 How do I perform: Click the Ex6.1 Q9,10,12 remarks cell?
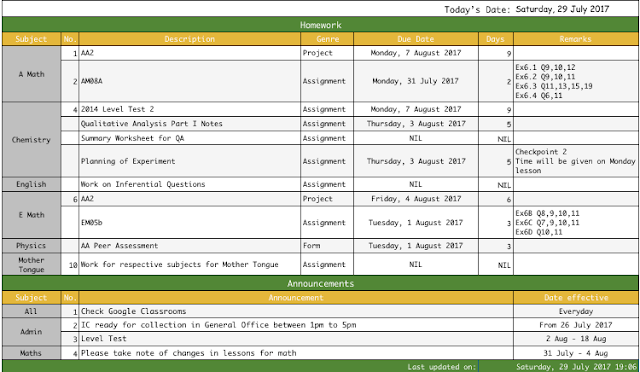coord(576,81)
